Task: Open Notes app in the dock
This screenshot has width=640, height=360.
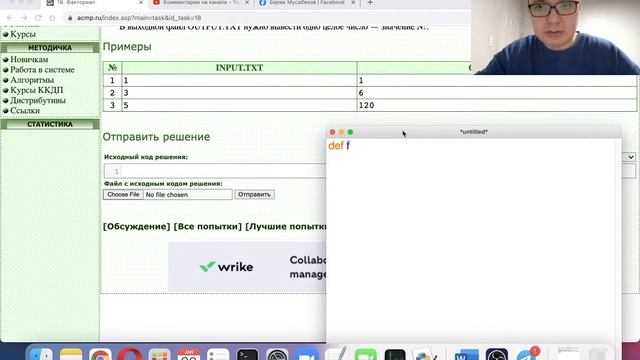Action: click(x=71, y=353)
